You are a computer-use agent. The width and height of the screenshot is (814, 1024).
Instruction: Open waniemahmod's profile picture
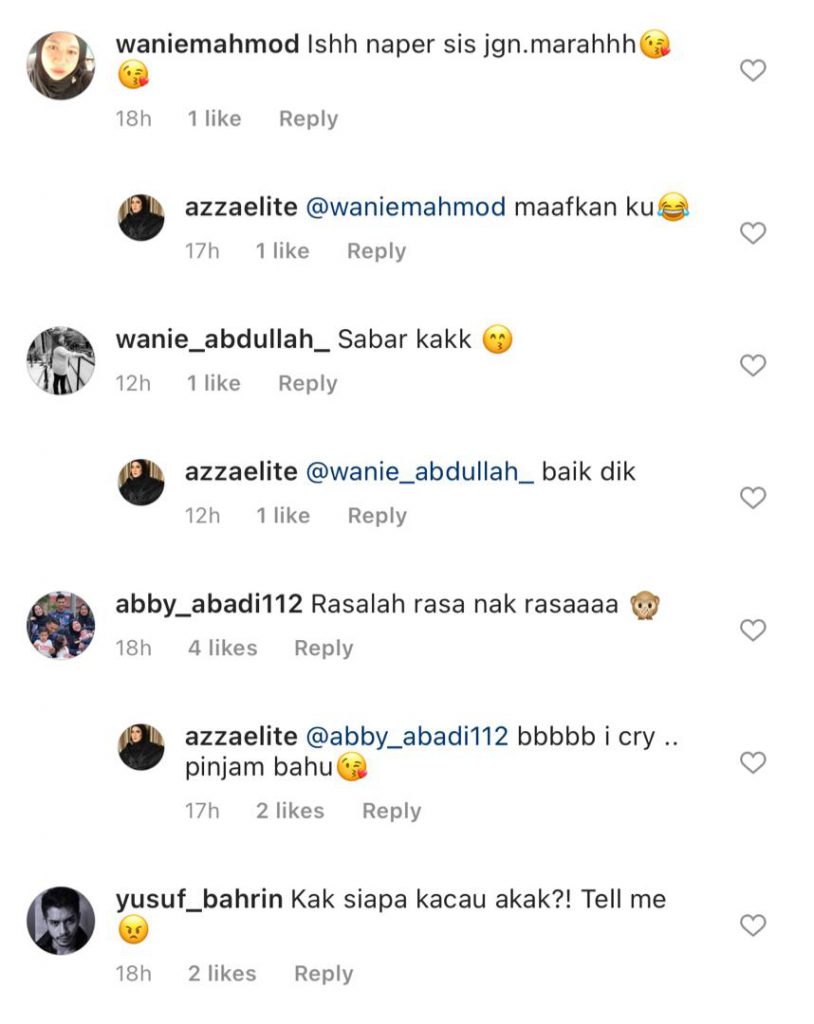coord(61,65)
